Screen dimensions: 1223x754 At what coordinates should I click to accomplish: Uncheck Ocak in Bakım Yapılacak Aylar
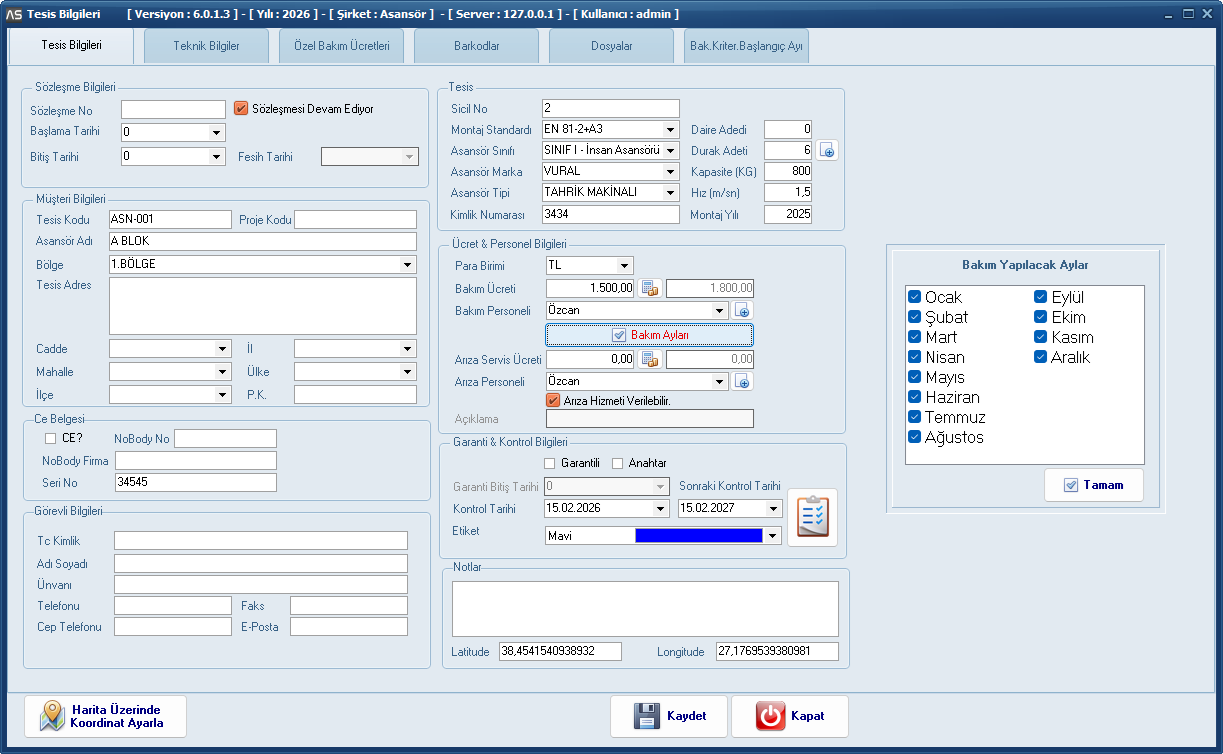(914, 297)
